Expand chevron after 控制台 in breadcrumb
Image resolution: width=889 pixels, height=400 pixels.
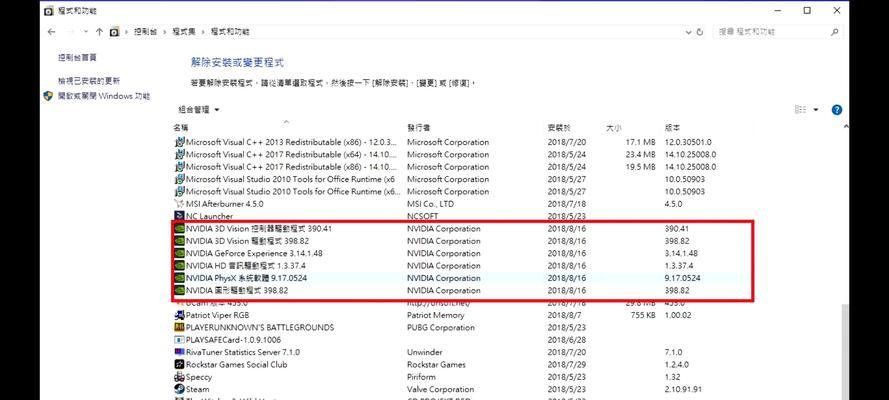(165, 32)
